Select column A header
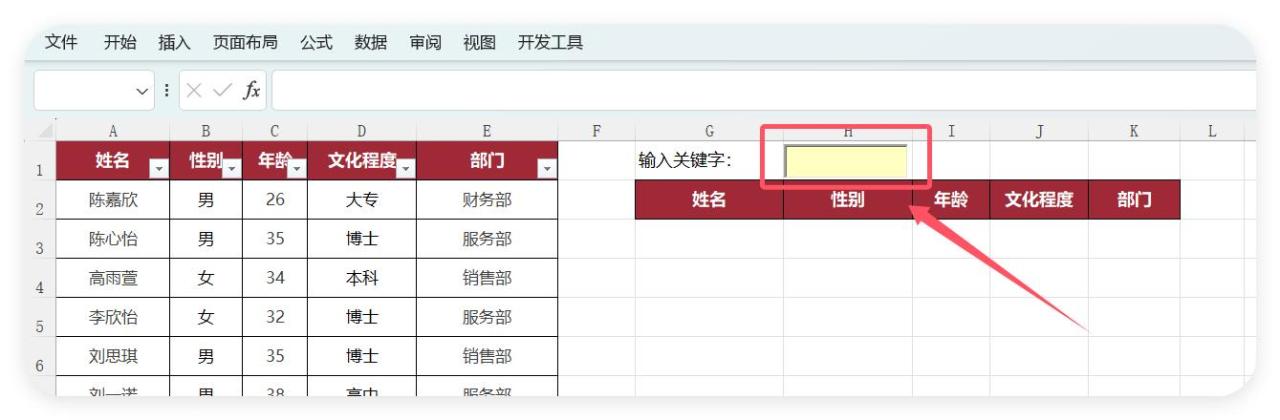Image resolution: width=1280 pixels, height=420 pixels. [113, 131]
